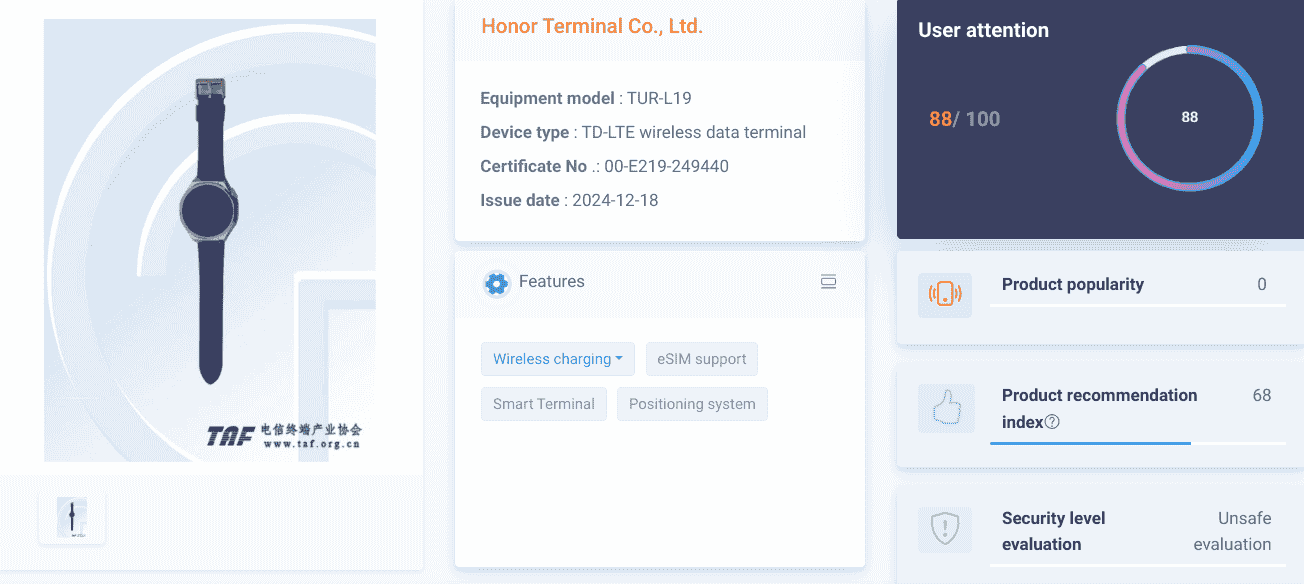Click the 88/100 attention score

pyautogui.click(x=964, y=119)
